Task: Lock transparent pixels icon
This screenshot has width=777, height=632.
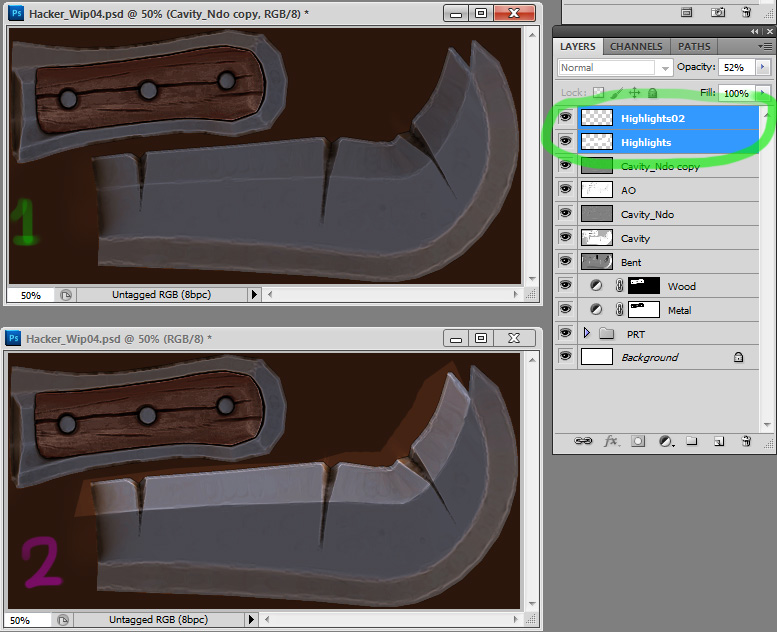Action: [x=599, y=93]
